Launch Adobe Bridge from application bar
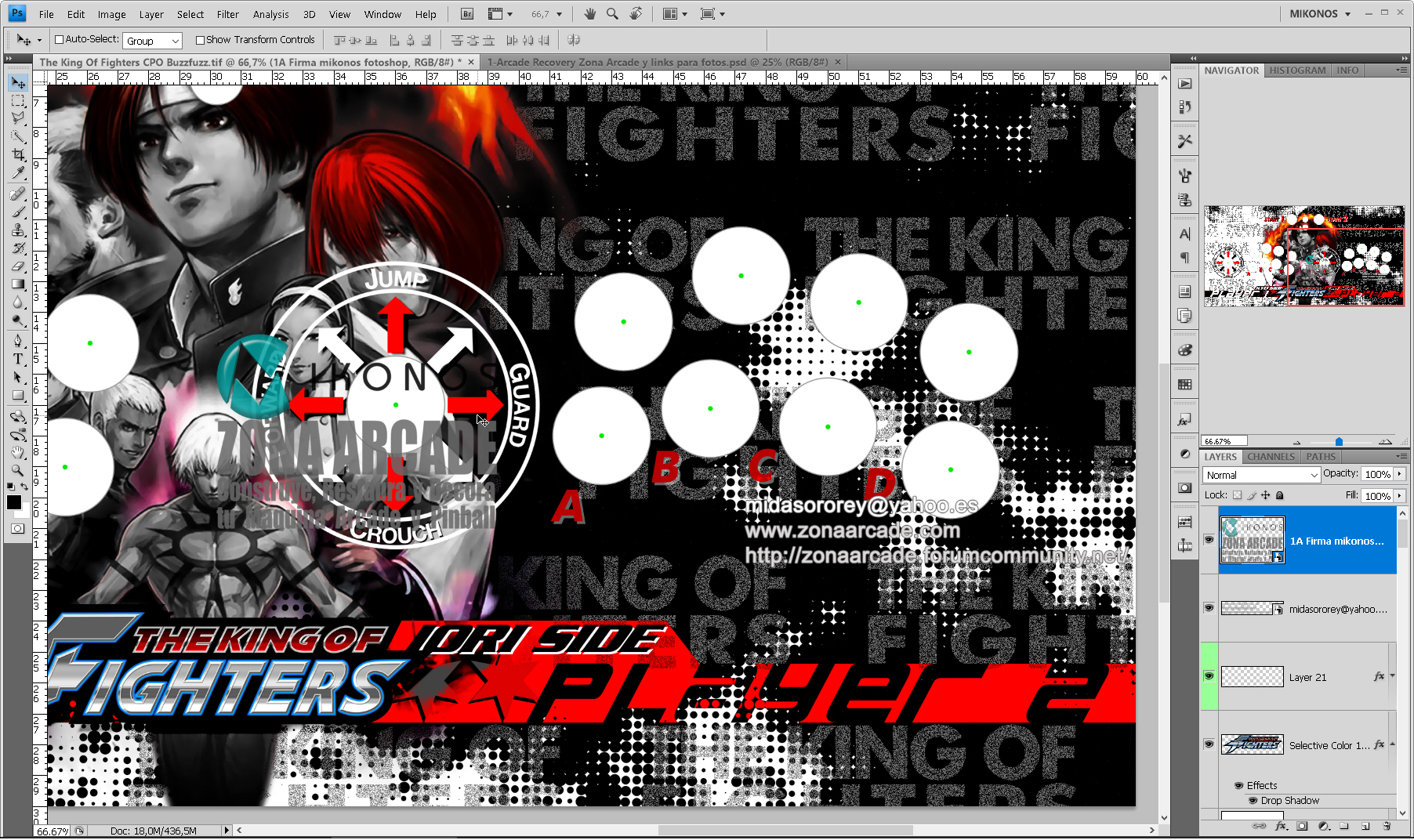Viewport: 1414px width, 840px height. pyautogui.click(x=467, y=14)
